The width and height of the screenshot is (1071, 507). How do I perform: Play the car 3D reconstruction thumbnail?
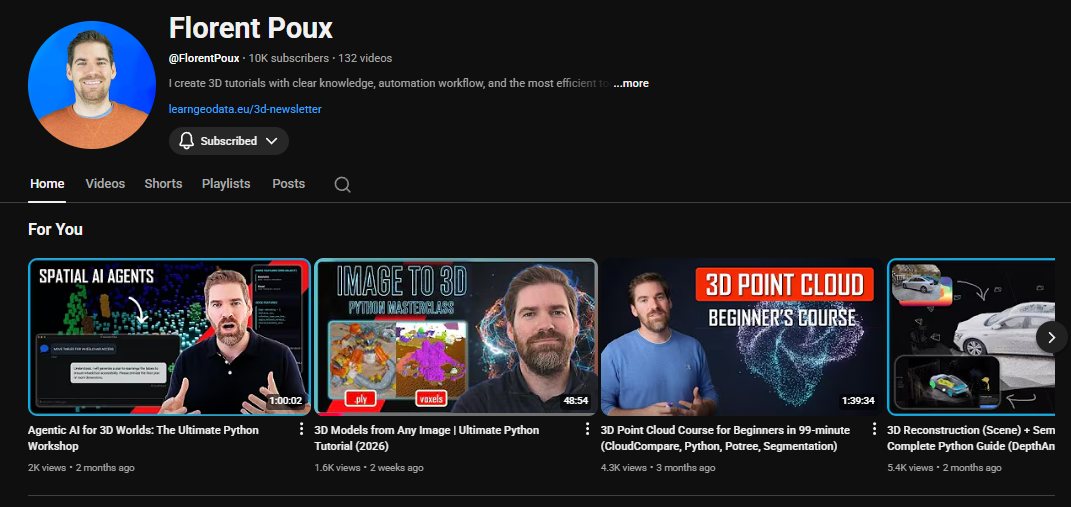[x=971, y=337]
